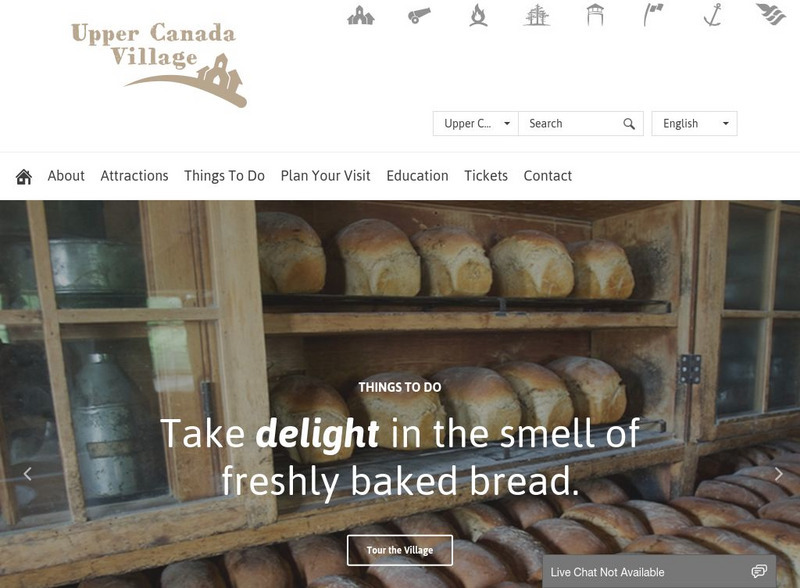
Task: Open the Upper C... site selector dropdown
Action: point(476,124)
